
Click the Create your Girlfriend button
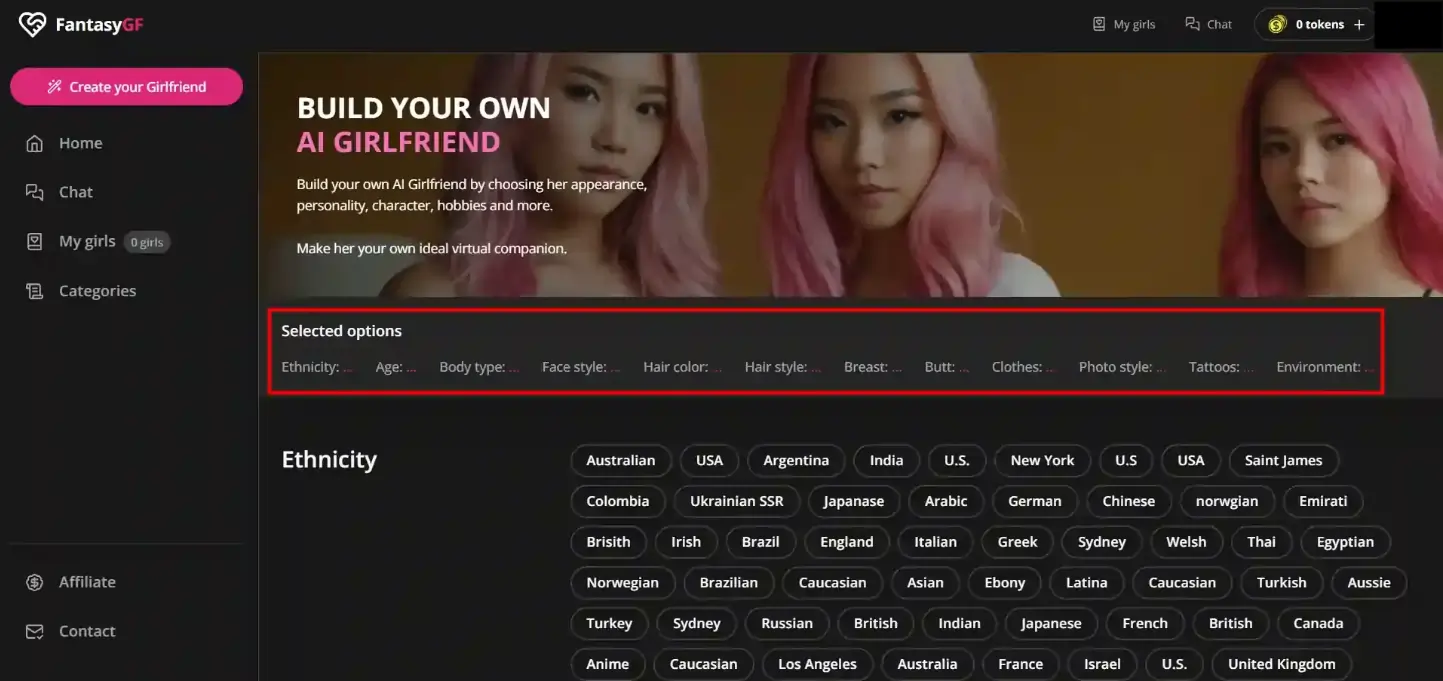click(x=126, y=87)
